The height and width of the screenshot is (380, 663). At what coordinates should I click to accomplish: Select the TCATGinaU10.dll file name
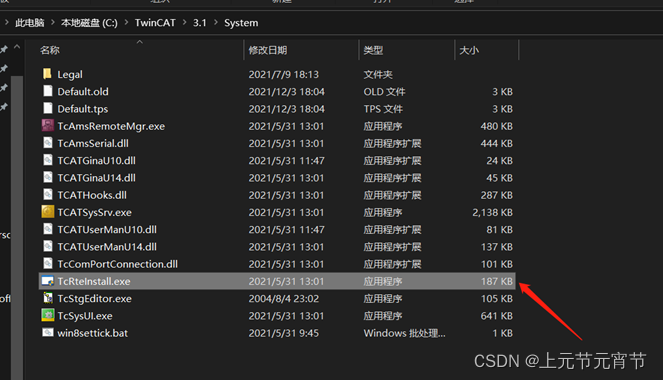(x=96, y=161)
